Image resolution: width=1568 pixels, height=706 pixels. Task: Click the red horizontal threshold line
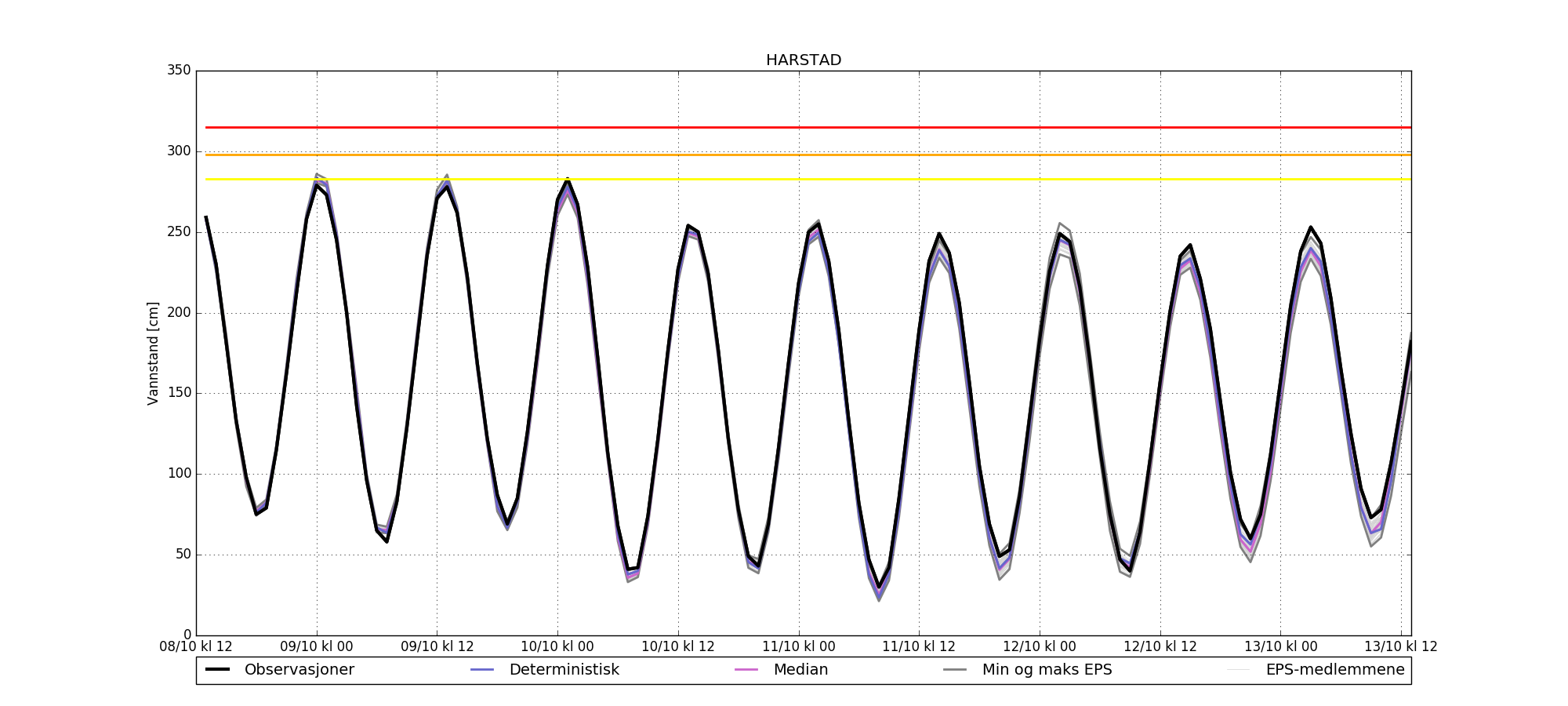coord(784,127)
